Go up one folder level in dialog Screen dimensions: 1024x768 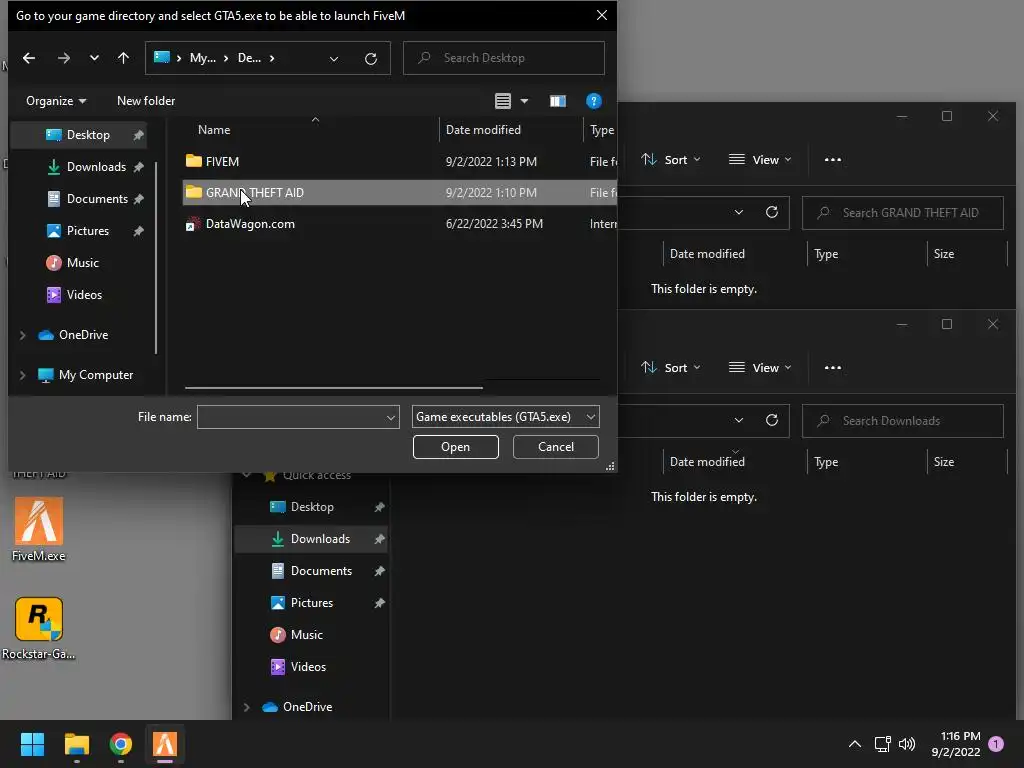[123, 58]
